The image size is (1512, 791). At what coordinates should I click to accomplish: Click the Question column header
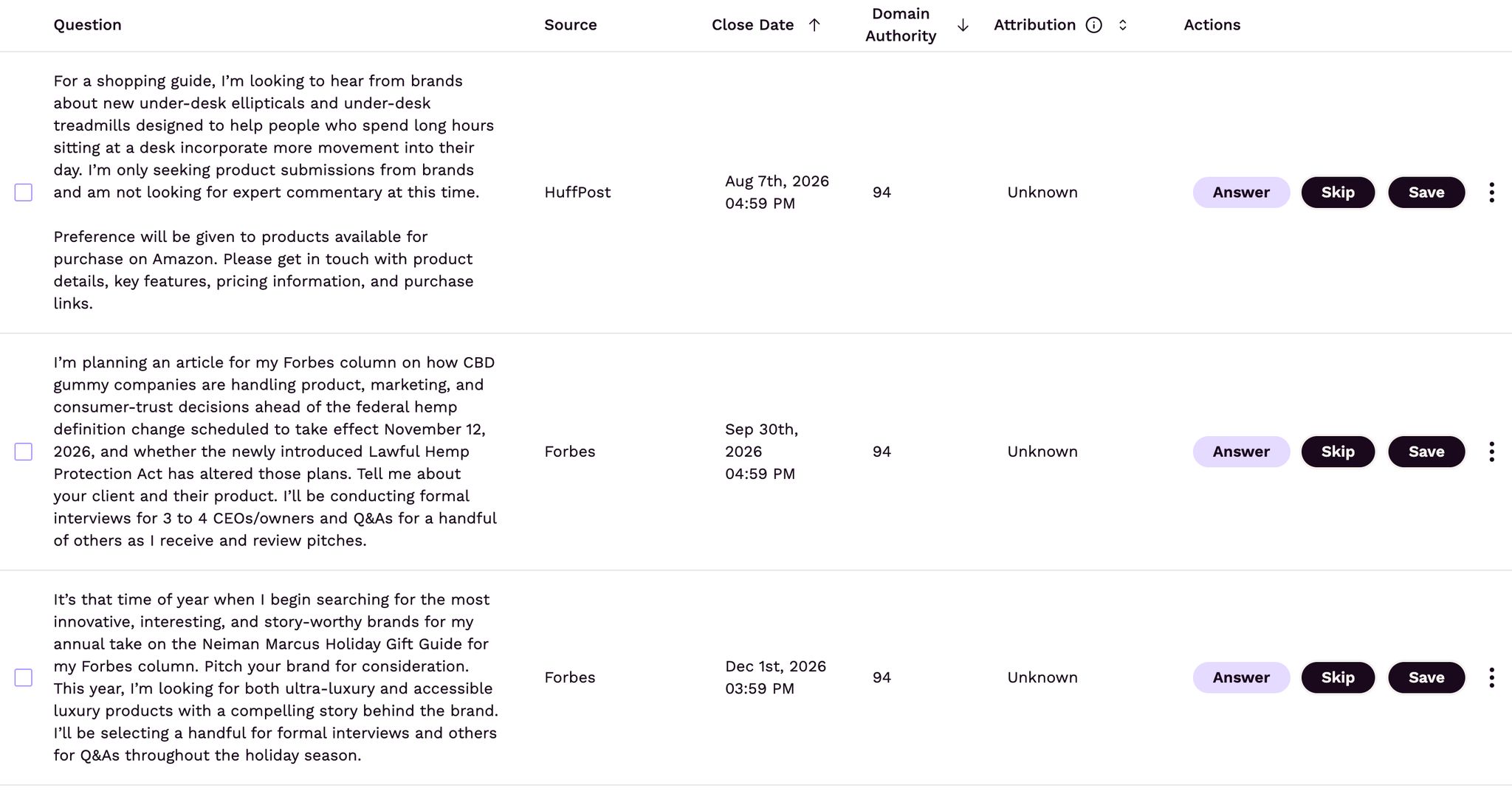coord(87,25)
